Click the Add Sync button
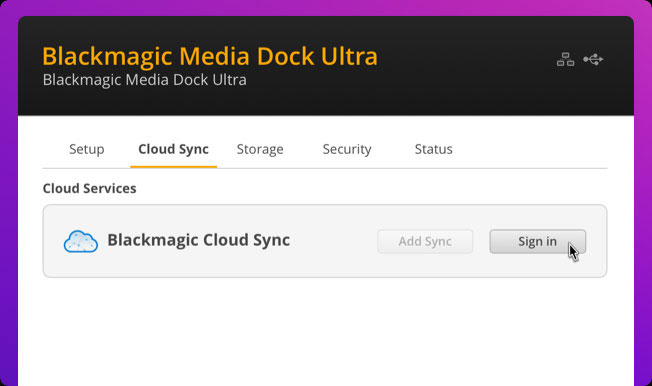 click(x=425, y=241)
